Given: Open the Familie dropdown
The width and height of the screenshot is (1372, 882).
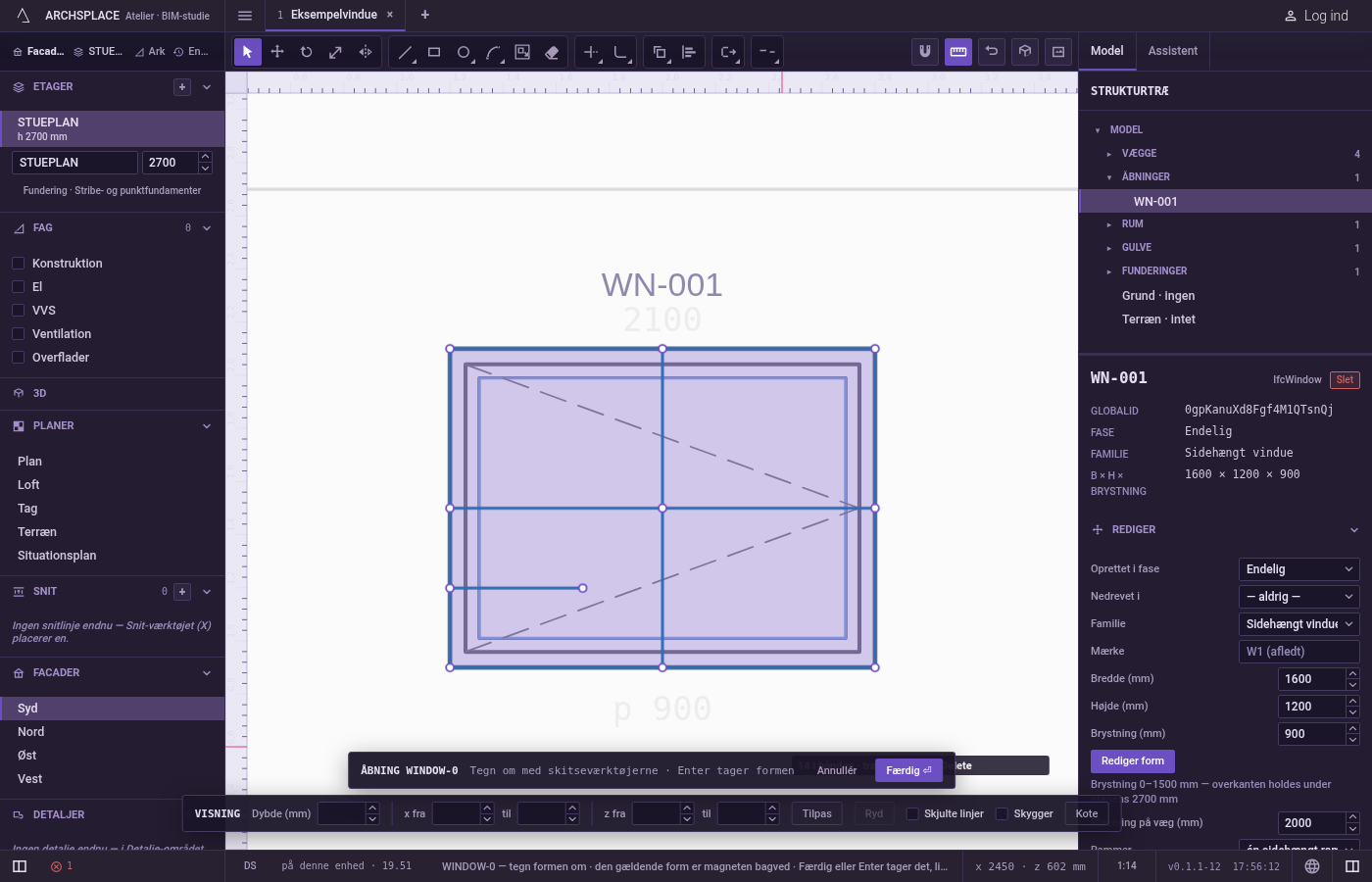Looking at the screenshot, I should (x=1299, y=624).
